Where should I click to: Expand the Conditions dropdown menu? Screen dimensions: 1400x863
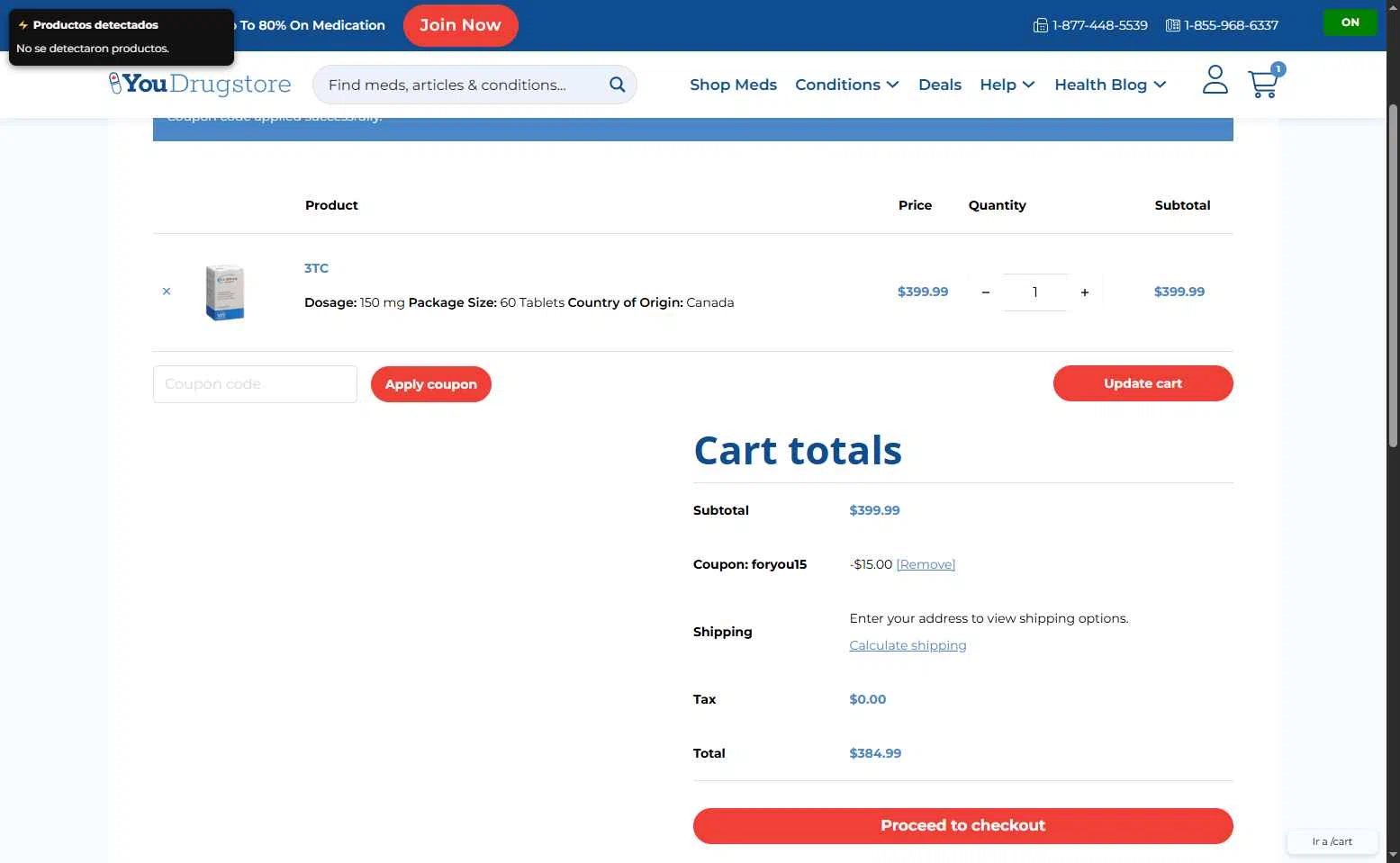(847, 85)
